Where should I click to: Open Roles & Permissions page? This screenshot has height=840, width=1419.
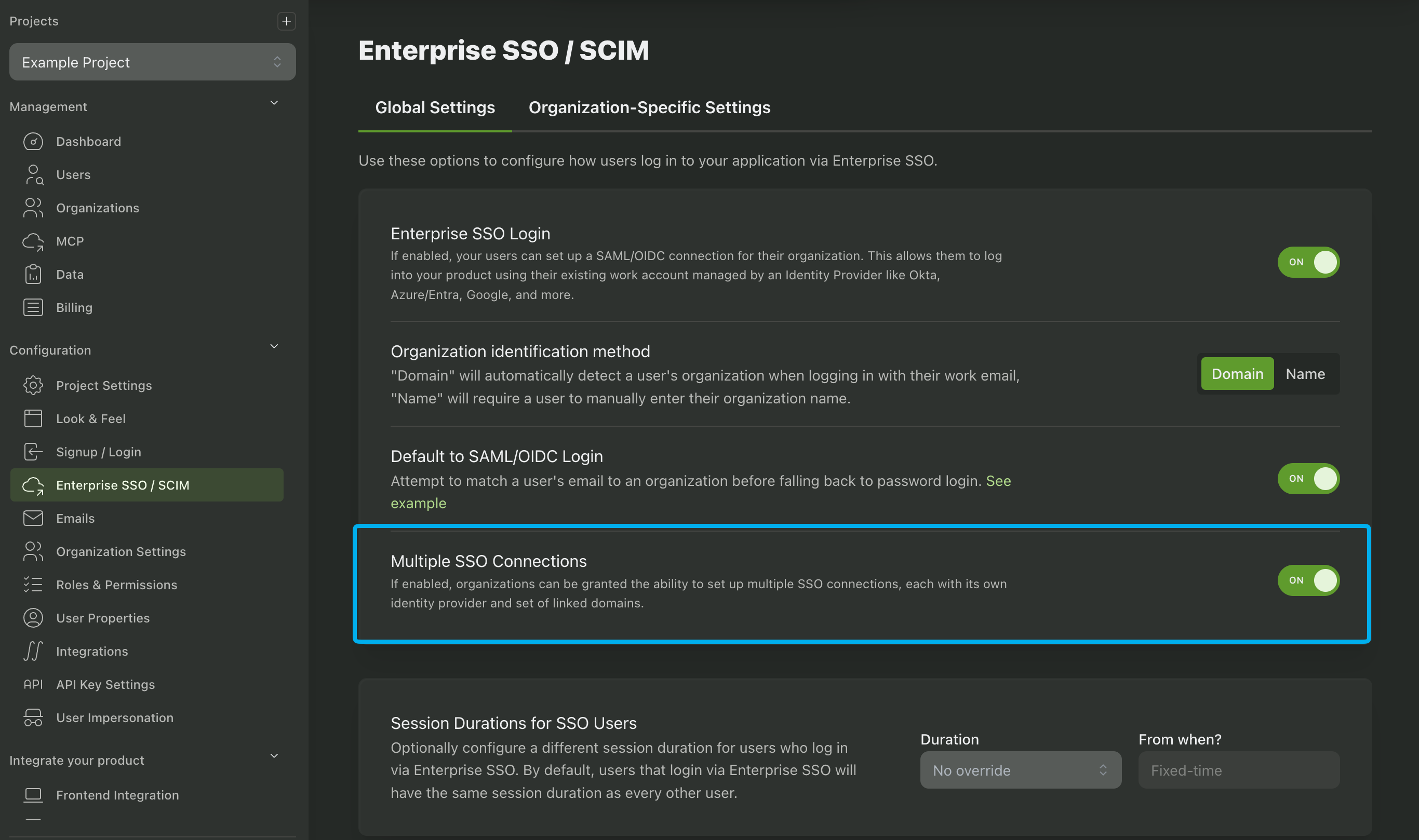(117, 585)
